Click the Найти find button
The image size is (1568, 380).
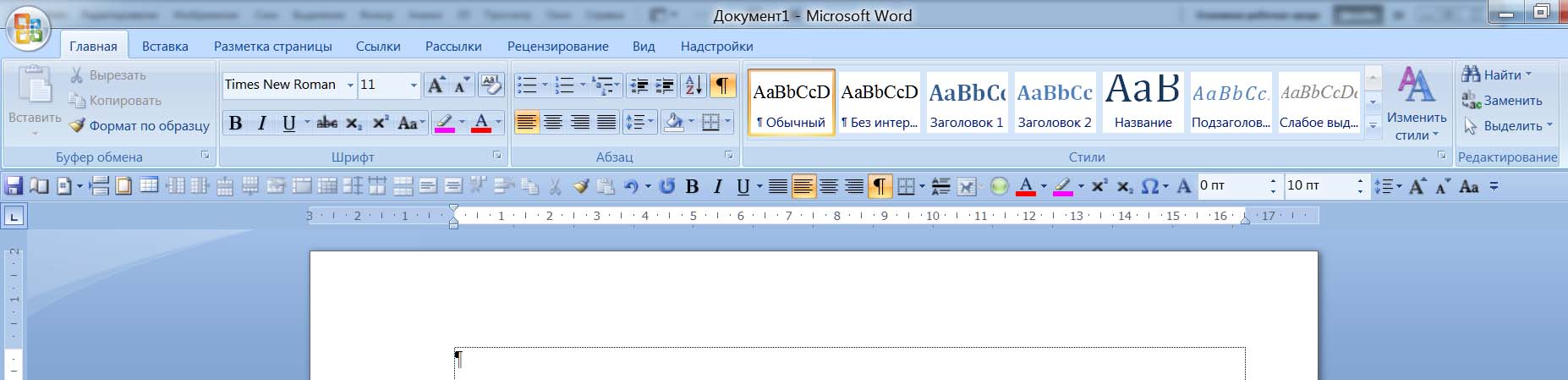click(x=1496, y=75)
